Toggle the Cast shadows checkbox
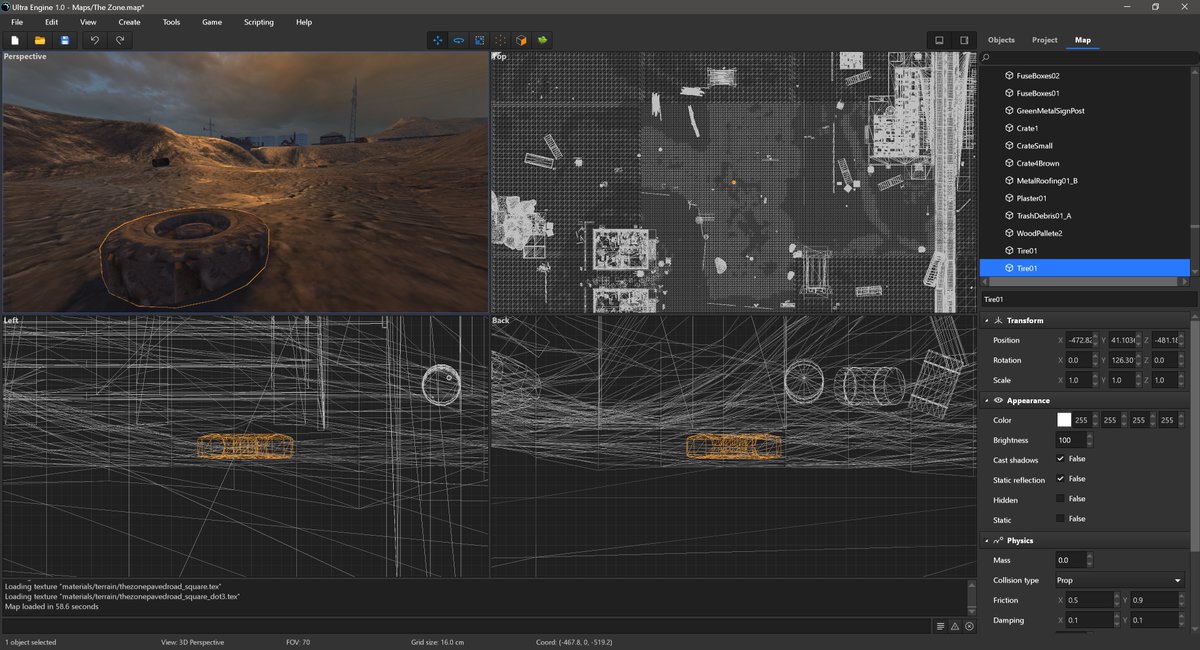 [x=1060, y=459]
